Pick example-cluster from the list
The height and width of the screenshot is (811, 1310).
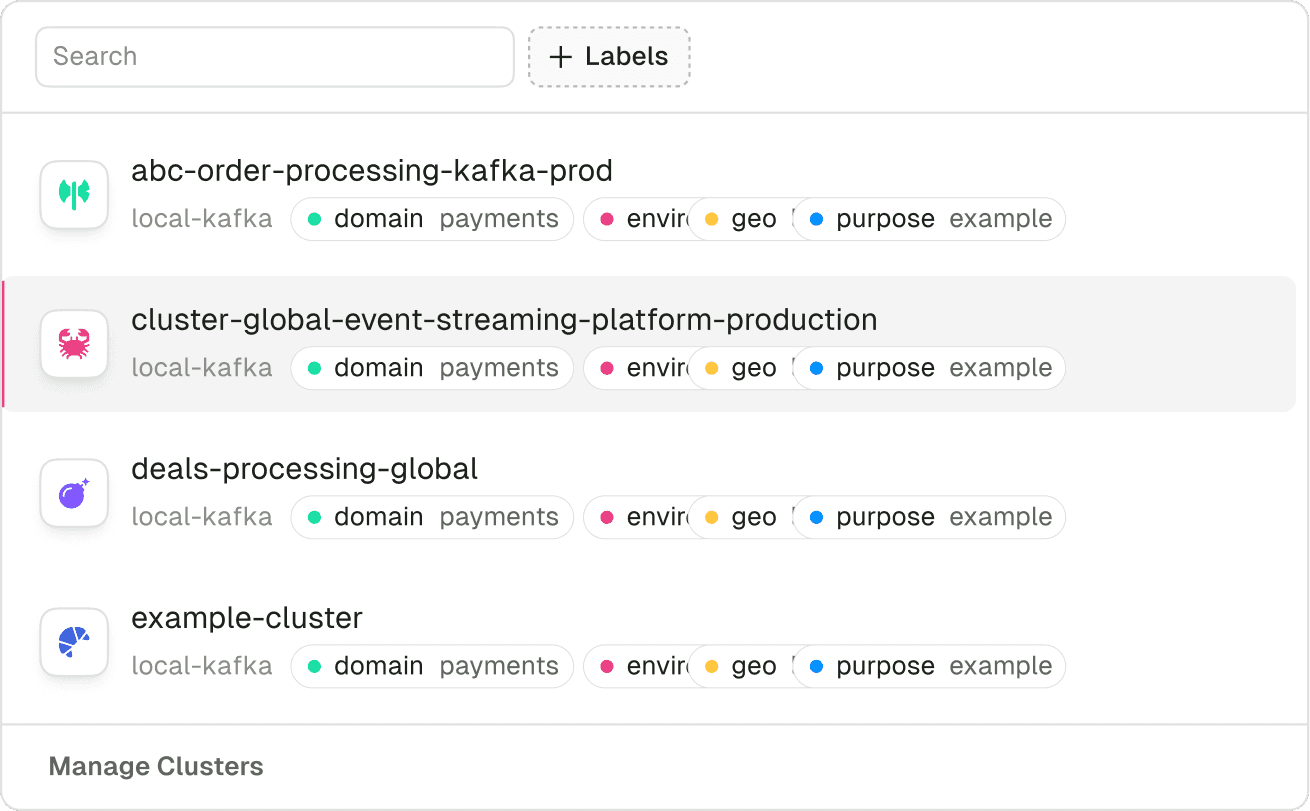[246, 618]
